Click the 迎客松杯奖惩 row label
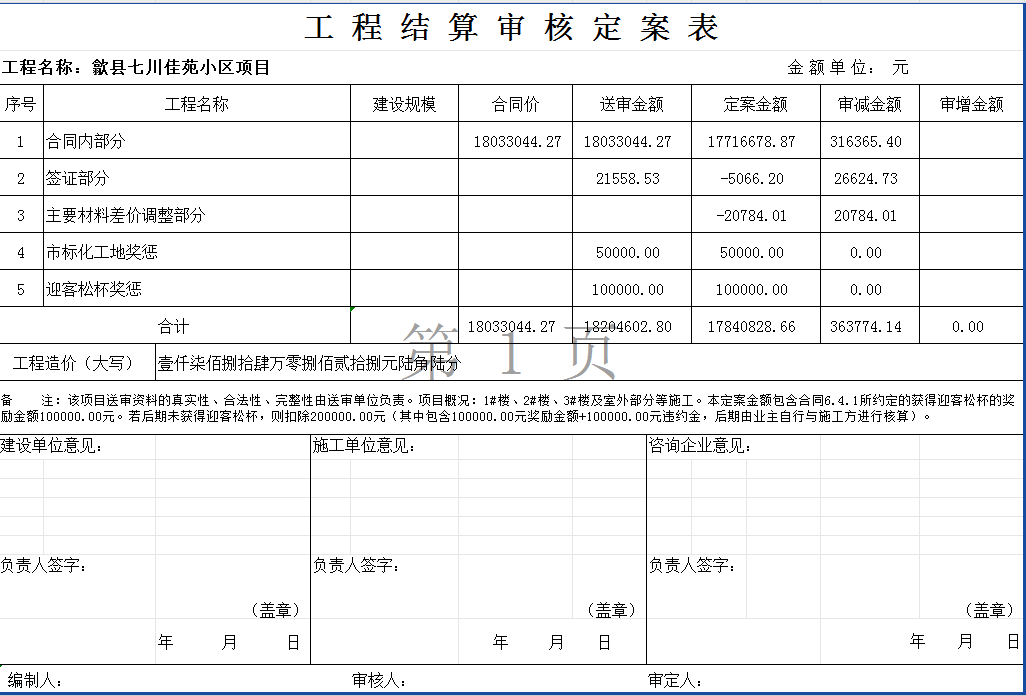 coord(94,290)
